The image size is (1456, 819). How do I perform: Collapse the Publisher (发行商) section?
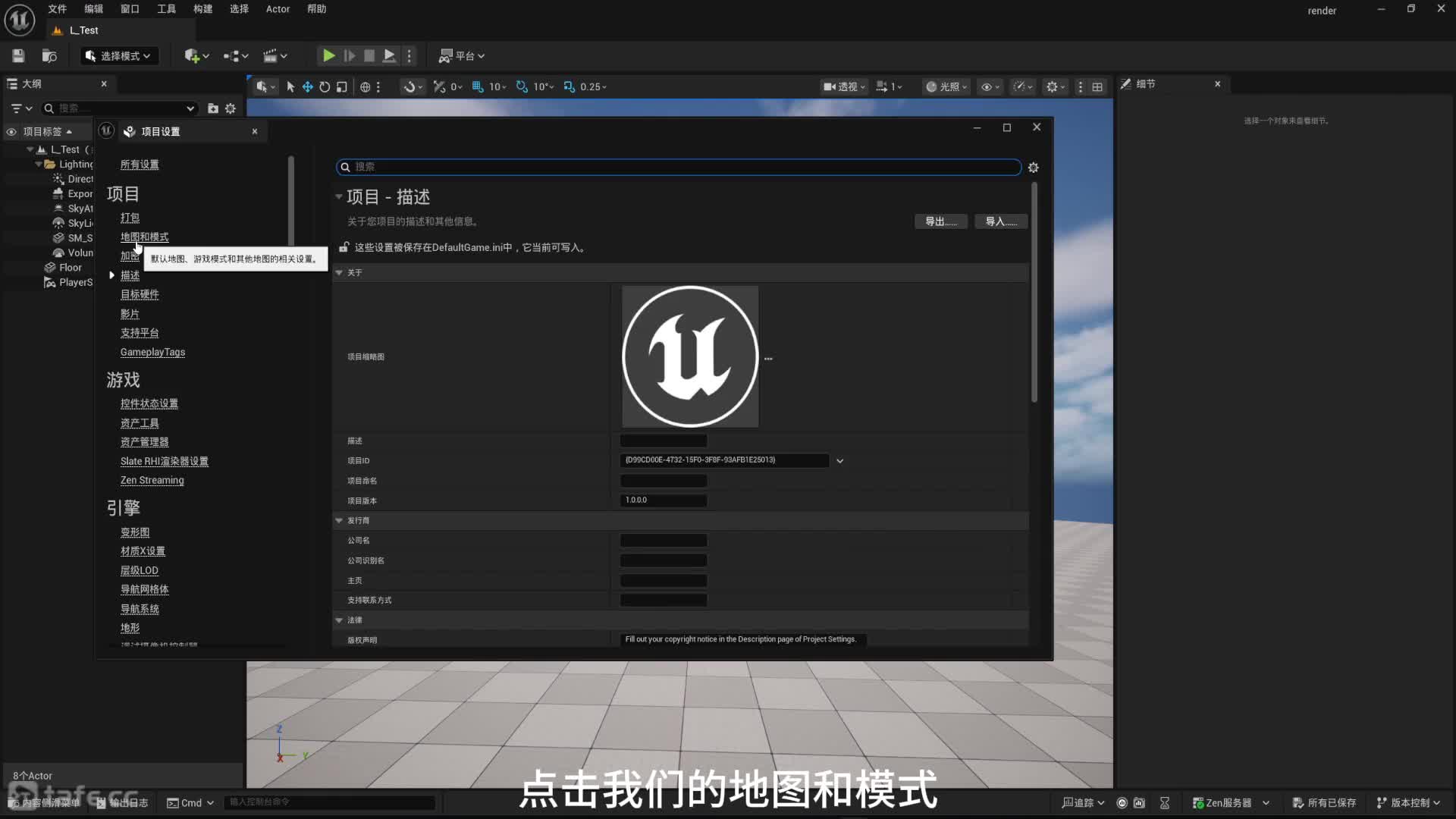tap(339, 520)
